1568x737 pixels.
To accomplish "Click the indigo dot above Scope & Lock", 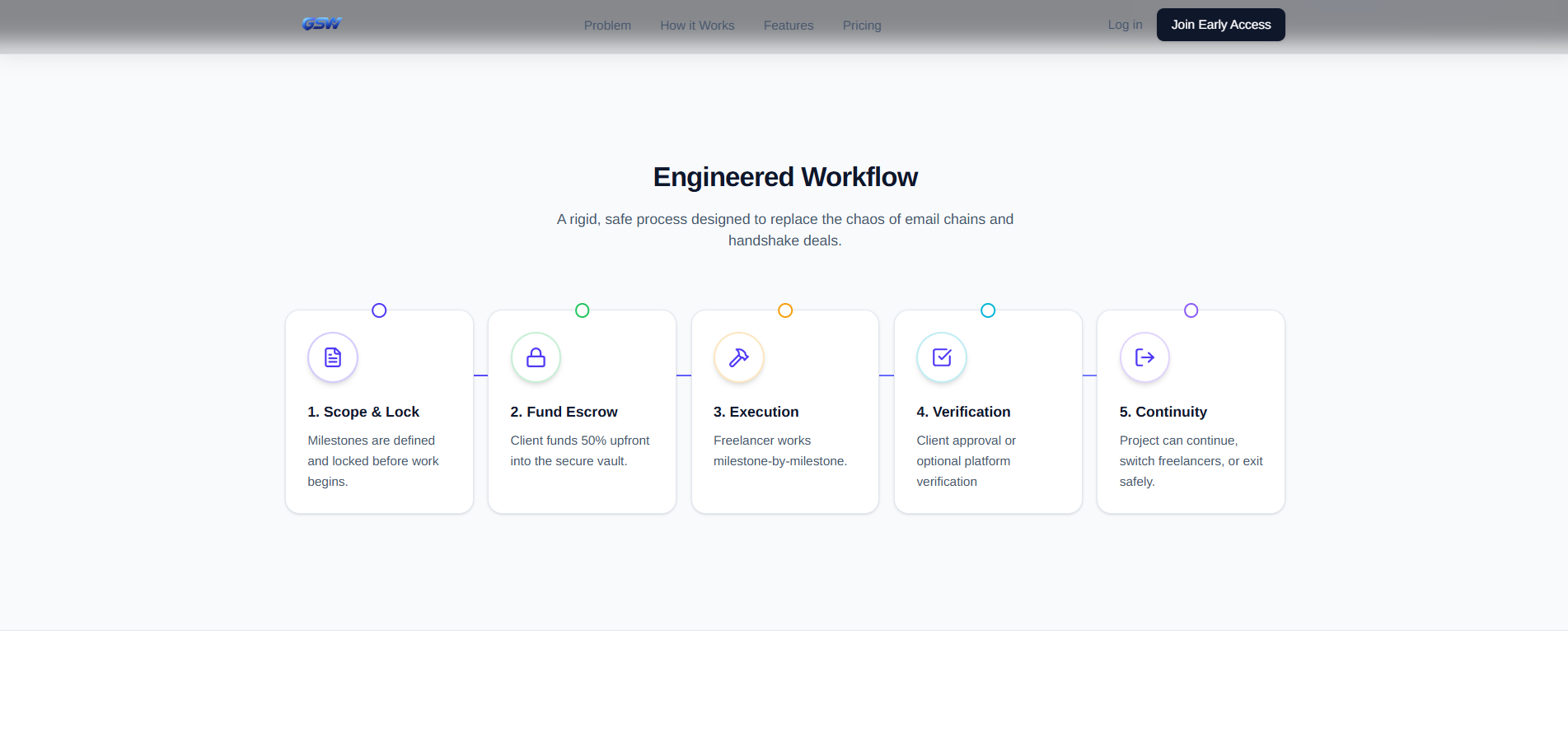I will 379,310.
